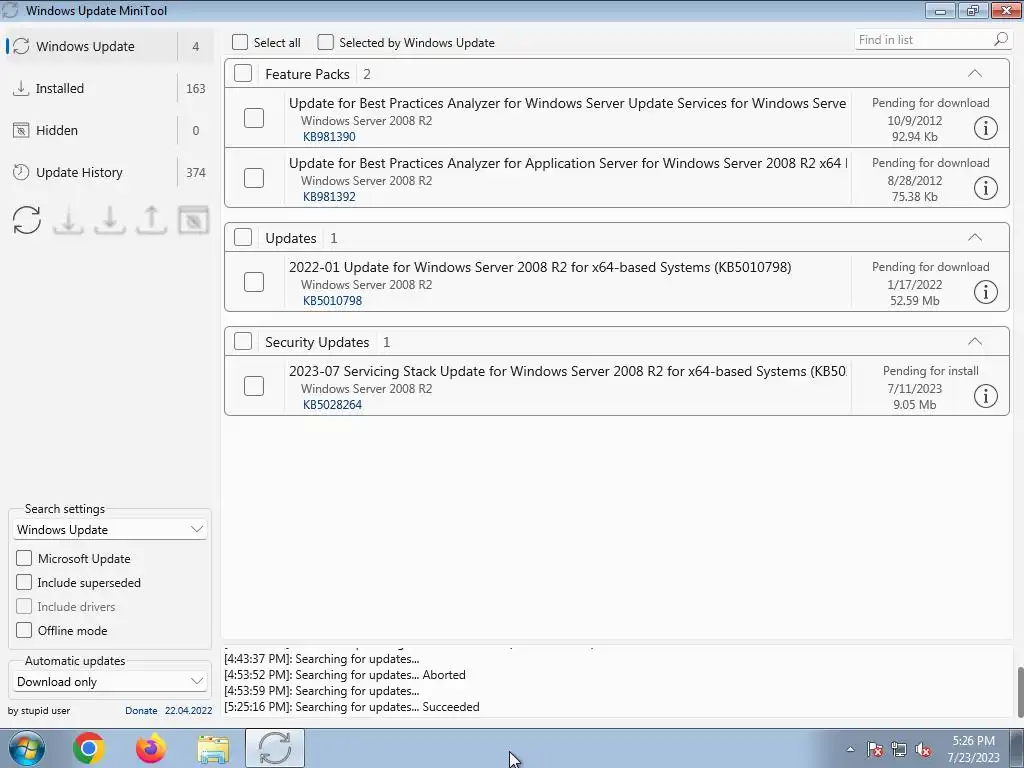1024x768 pixels.
Task: Click the hide updates toolbar icon
Action: (x=193, y=220)
